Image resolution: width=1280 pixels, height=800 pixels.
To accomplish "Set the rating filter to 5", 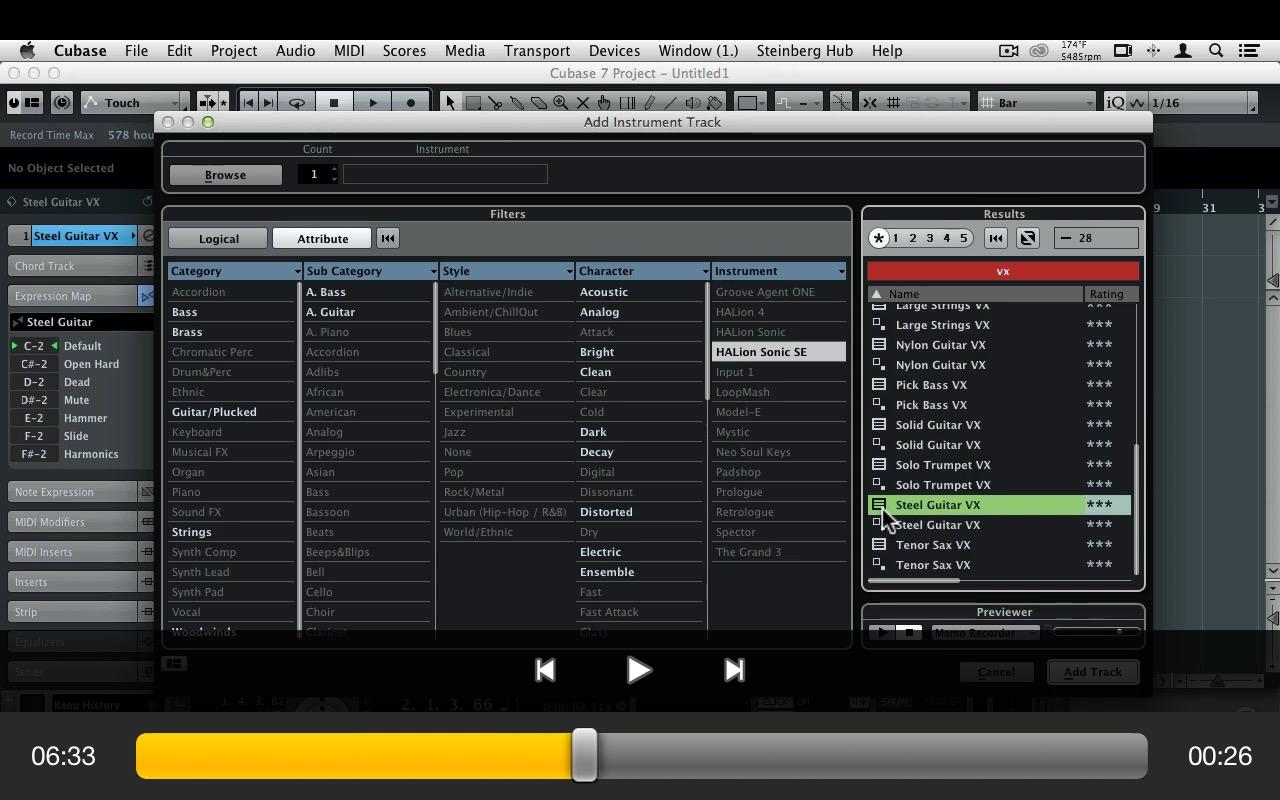I will click(x=964, y=238).
